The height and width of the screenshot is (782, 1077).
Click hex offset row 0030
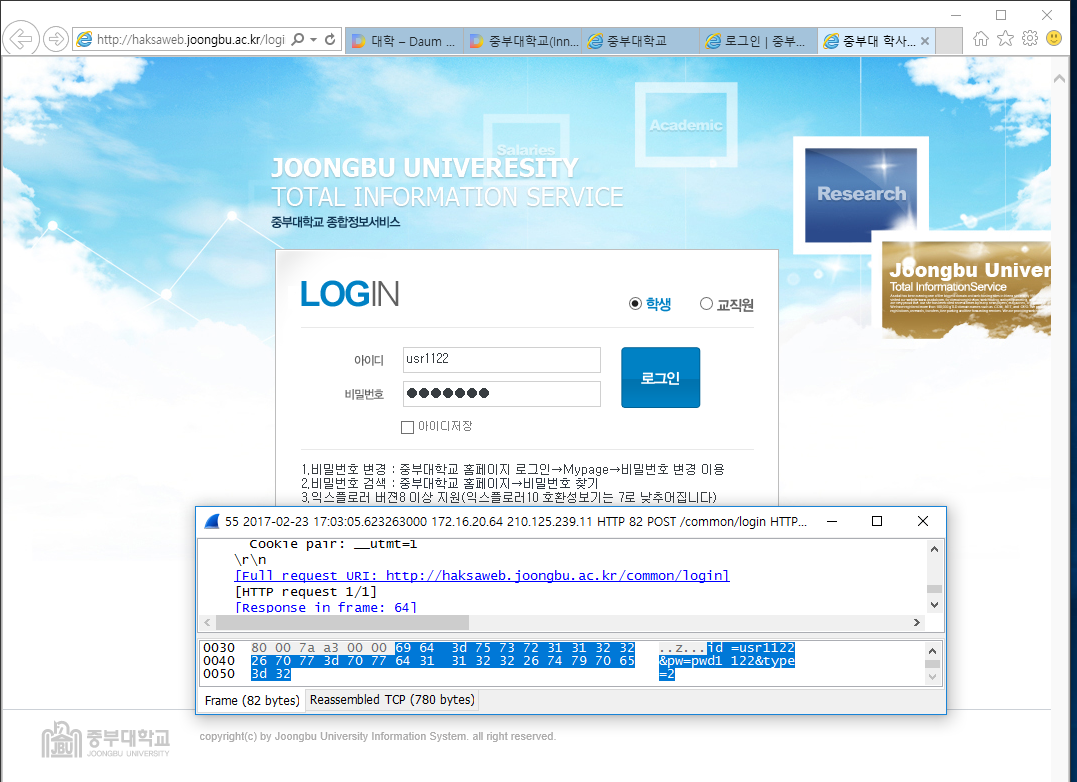pyautogui.click(x=219, y=648)
